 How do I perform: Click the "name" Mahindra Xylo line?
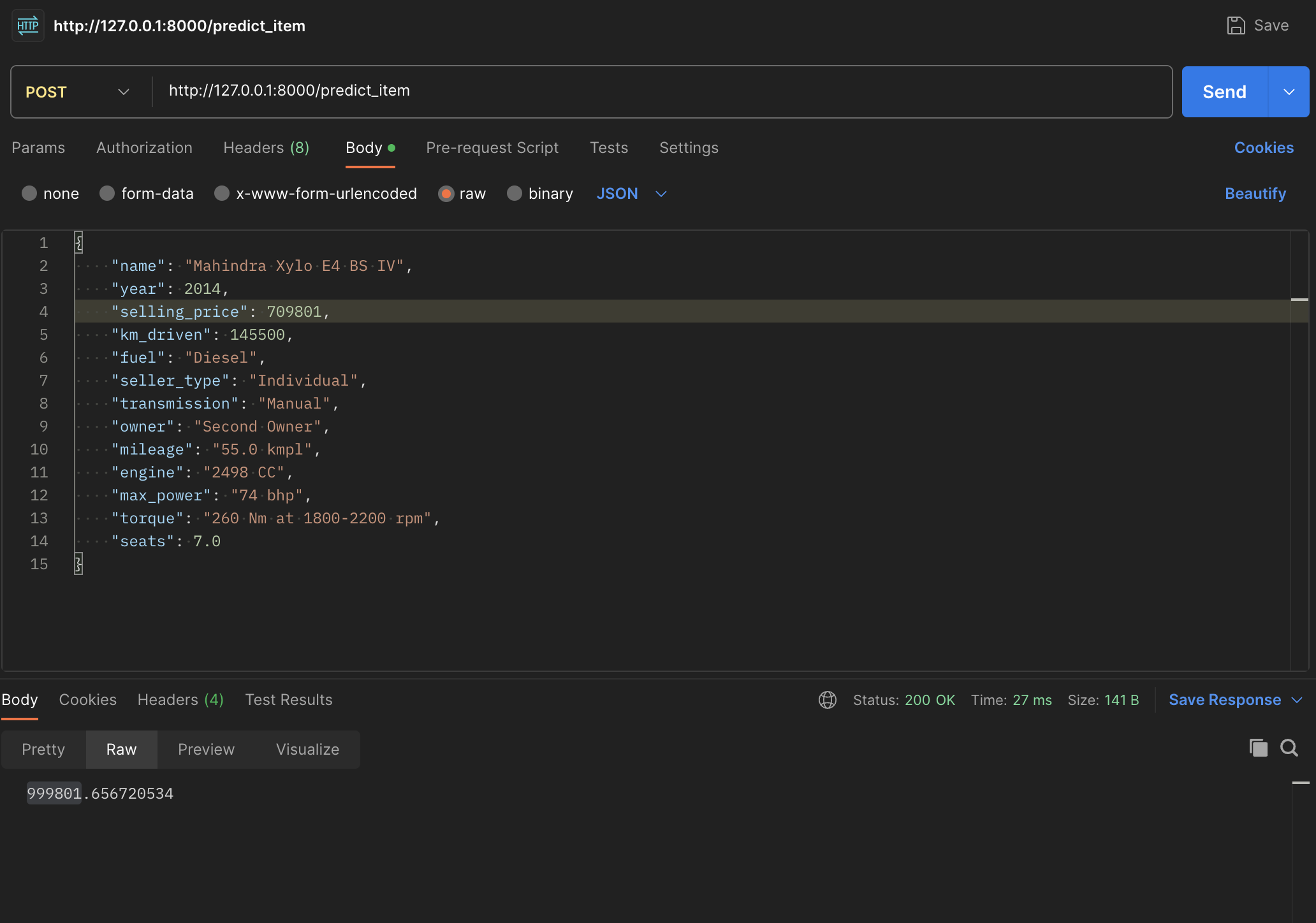click(x=682, y=266)
